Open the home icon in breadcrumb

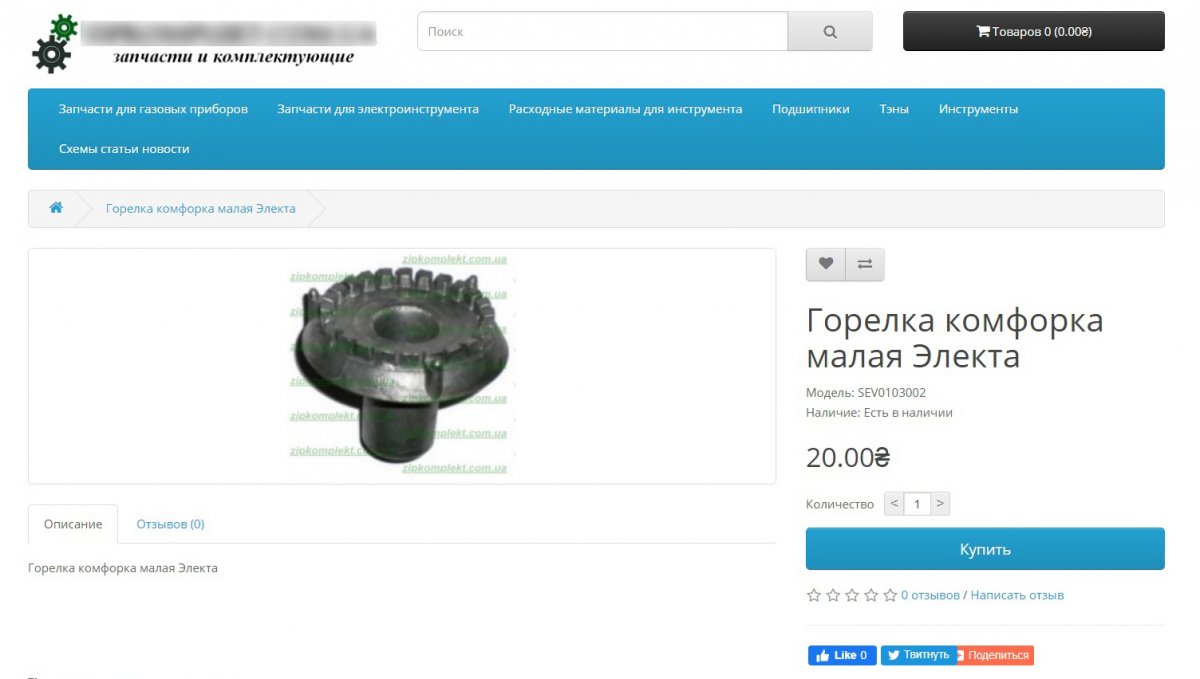coord(56,208)
